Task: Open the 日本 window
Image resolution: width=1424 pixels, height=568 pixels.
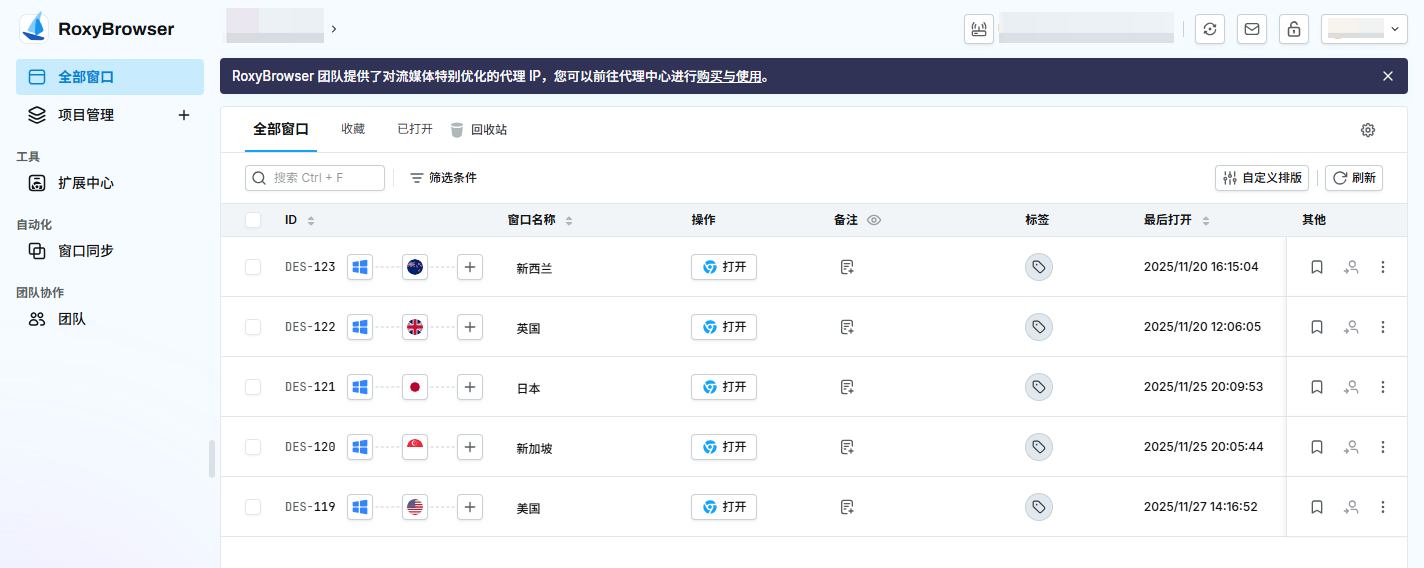Action: click(x=724, y=387)
